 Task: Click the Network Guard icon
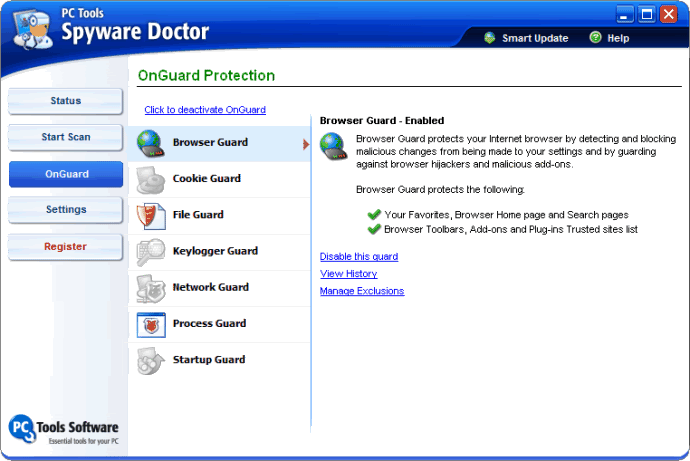(150, 289)
